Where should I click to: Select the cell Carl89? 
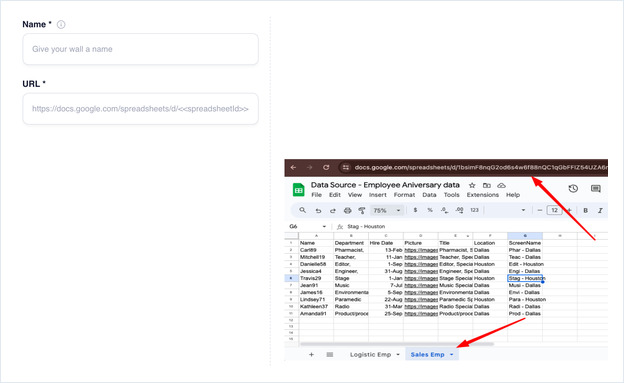point(316,250)
